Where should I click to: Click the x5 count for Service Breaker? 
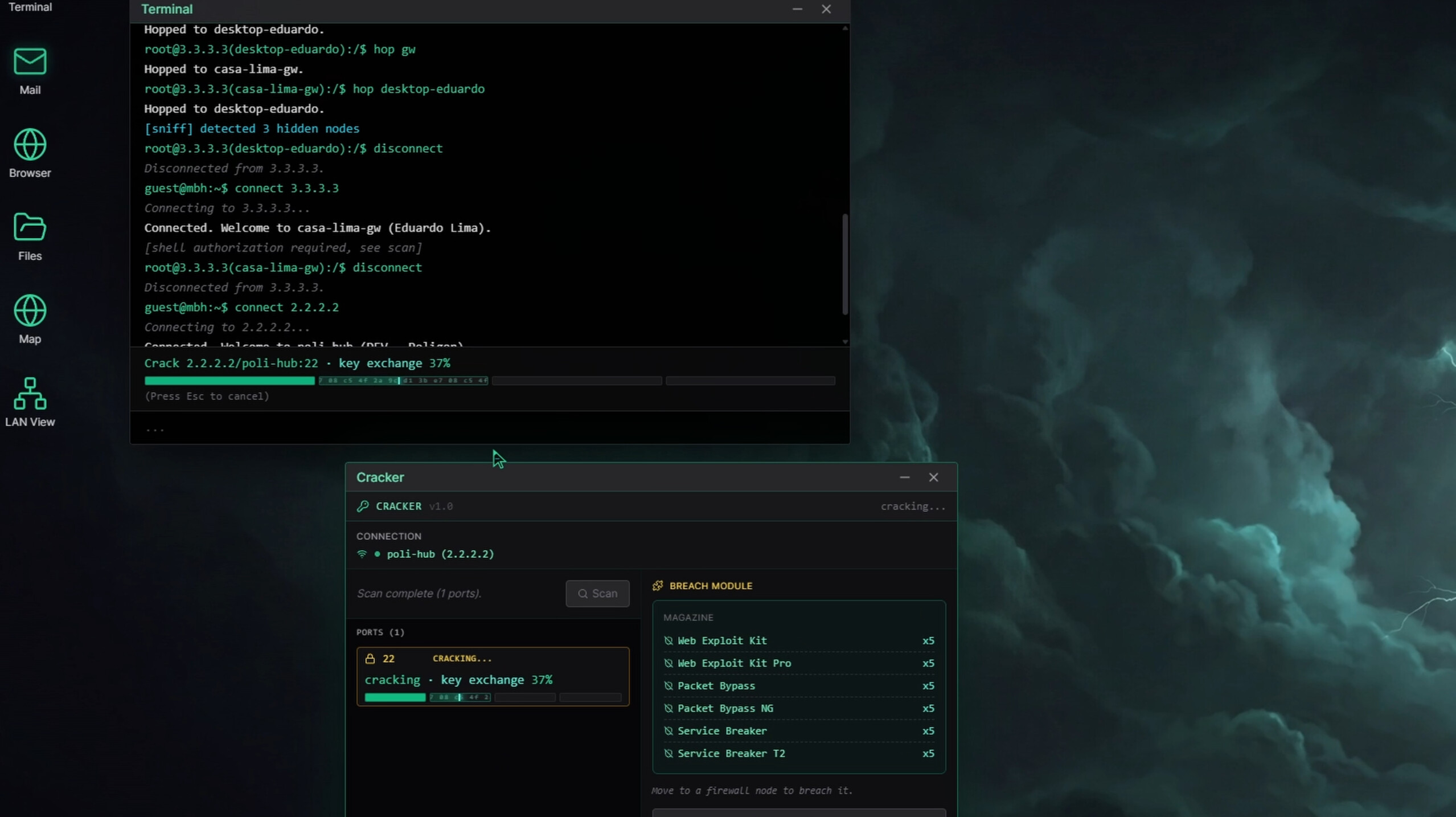click(928, 731)
